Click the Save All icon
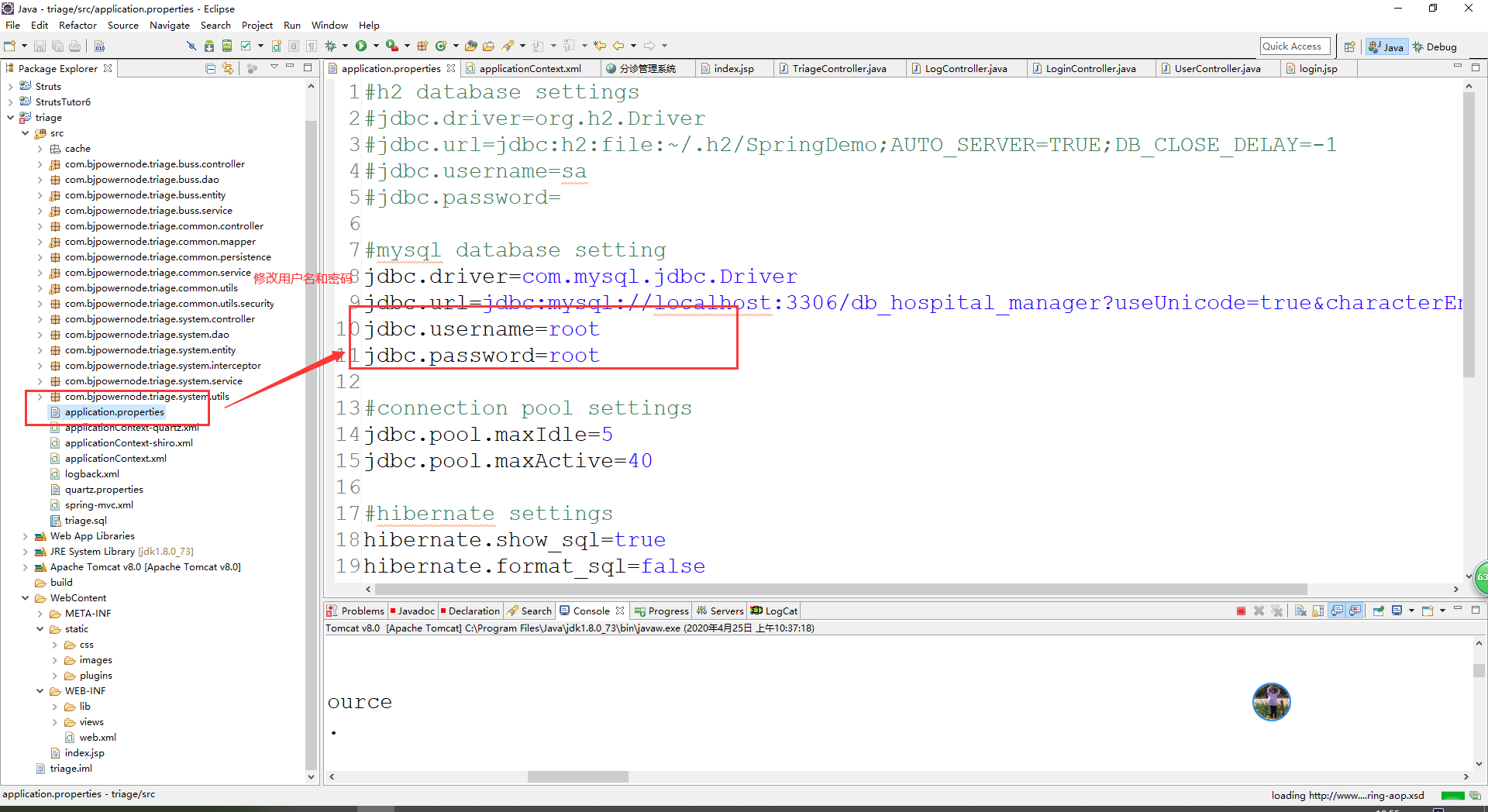The height and width of the screenshot is (812, 1488). pos(57,46)
